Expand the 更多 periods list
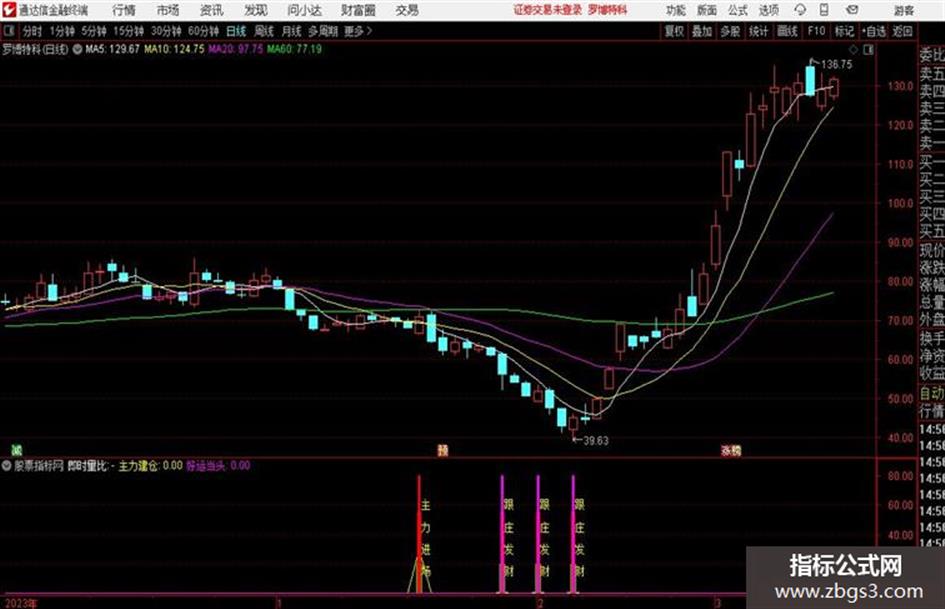 click(x=358, y=31)
